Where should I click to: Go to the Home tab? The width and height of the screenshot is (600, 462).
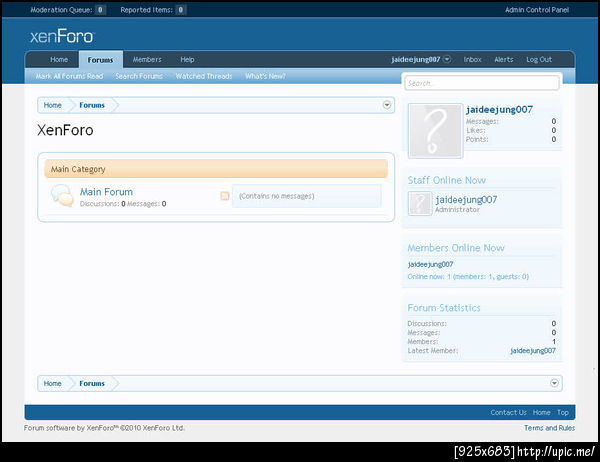point(59,60)
